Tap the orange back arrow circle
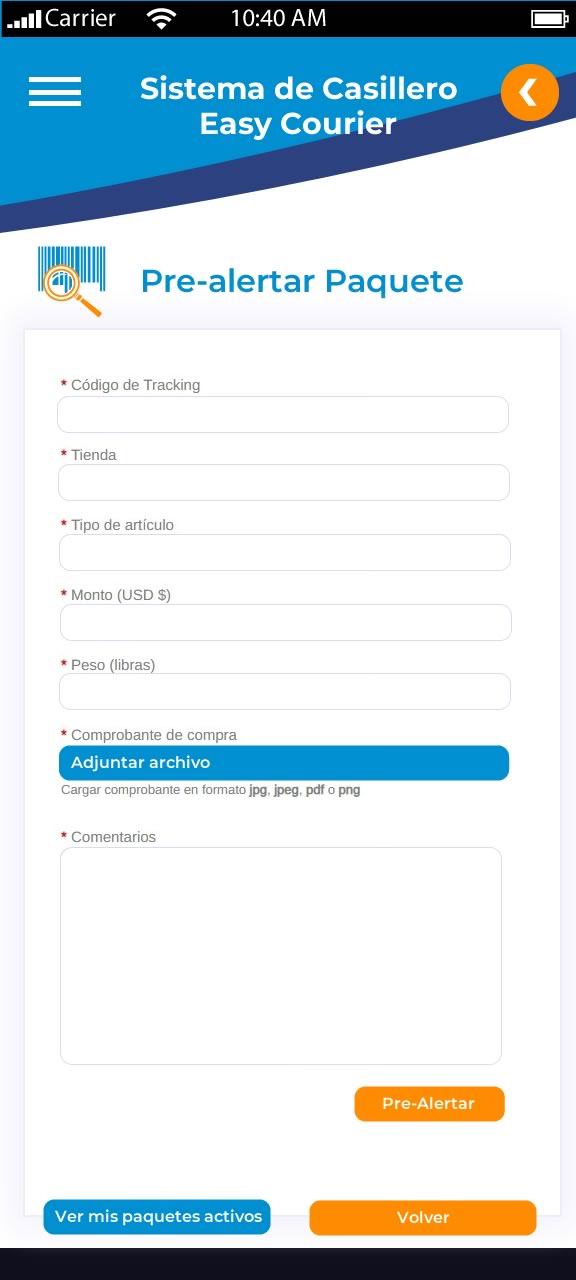 coord(530,92)
